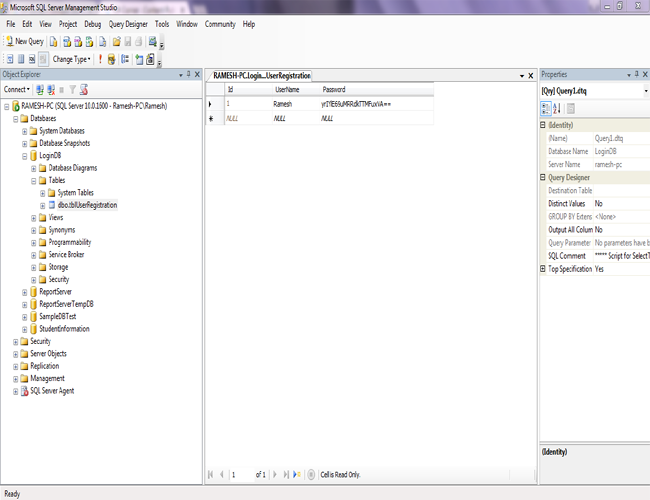Click the Stop icon in Object Explorer toolbar
The height and width of the screenshot is (500, 650).
coord(62,90)
